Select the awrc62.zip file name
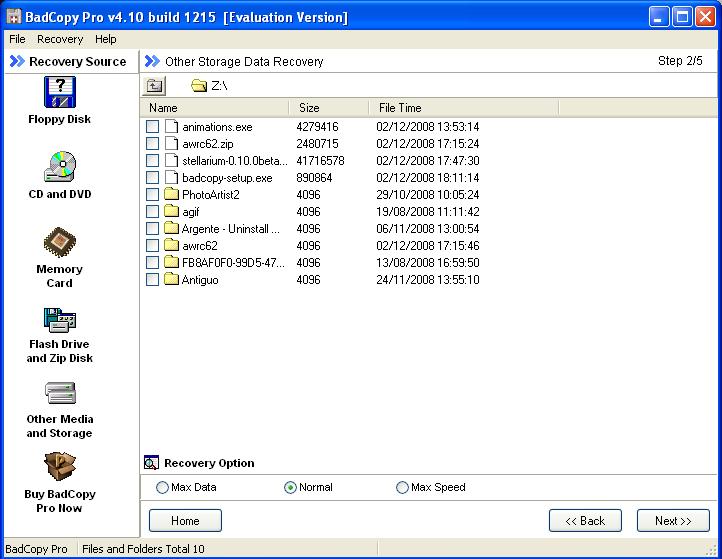722x559 pixels. tap(208, 144)
